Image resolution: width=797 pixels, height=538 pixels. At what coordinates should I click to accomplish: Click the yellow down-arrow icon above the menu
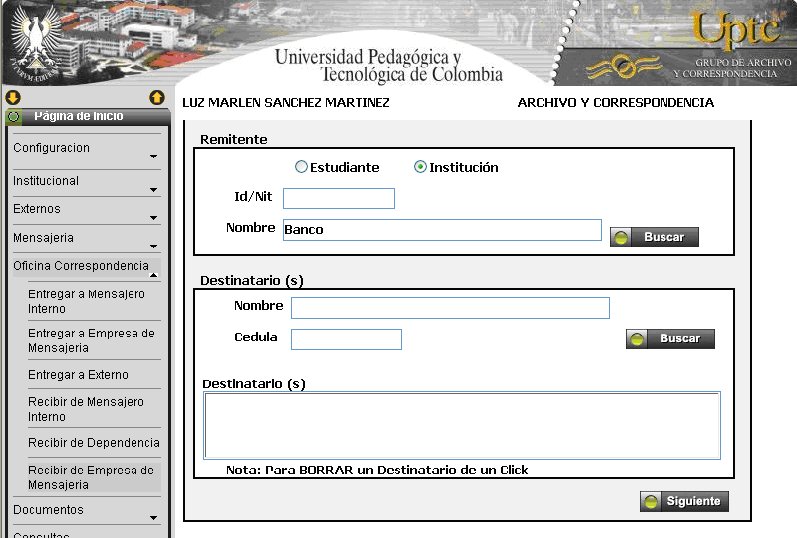tap(13, 97)
